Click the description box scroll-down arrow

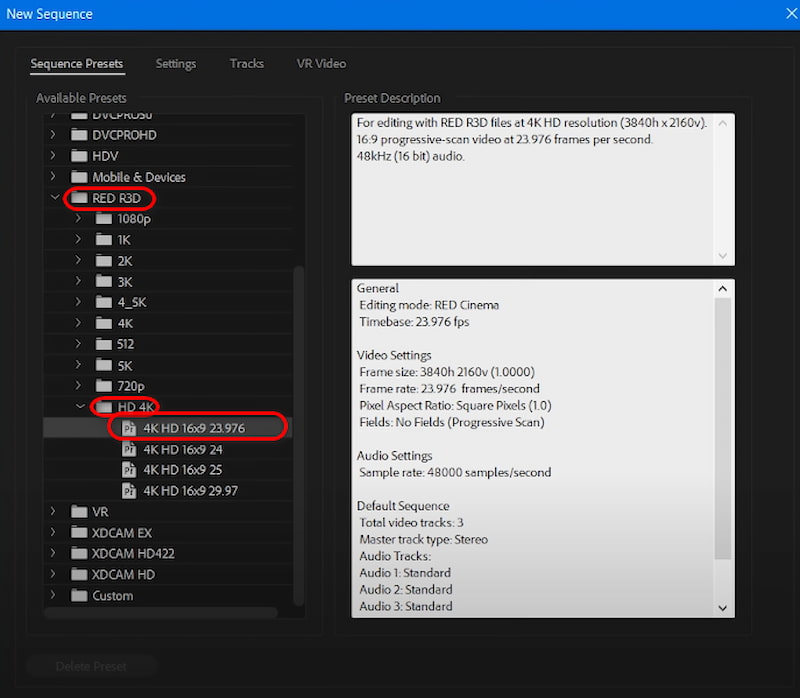pos(722,256)
